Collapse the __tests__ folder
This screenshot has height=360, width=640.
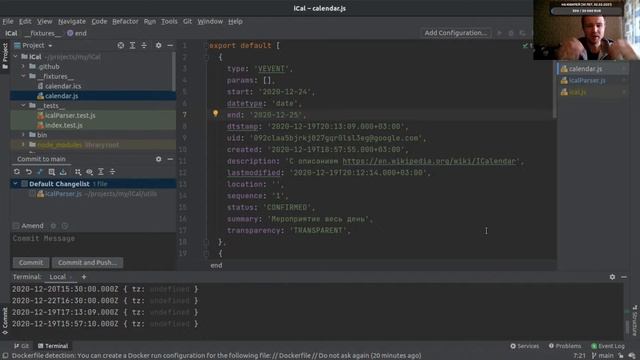(23, 106)
